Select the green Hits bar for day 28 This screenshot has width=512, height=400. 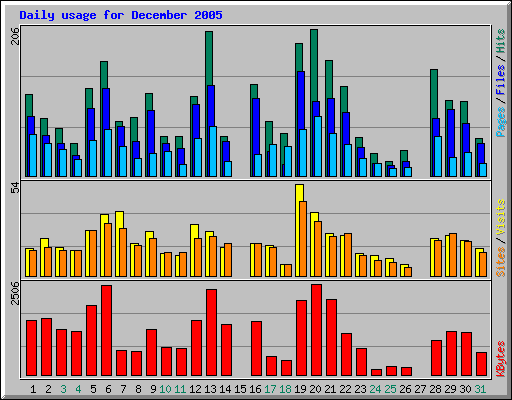pos(434,94)
